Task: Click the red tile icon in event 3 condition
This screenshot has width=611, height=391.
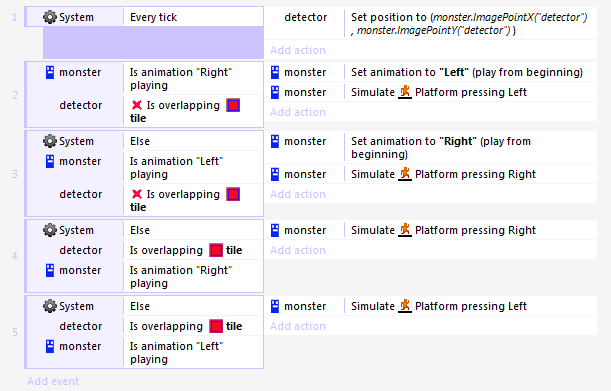Action: point(233,194)
